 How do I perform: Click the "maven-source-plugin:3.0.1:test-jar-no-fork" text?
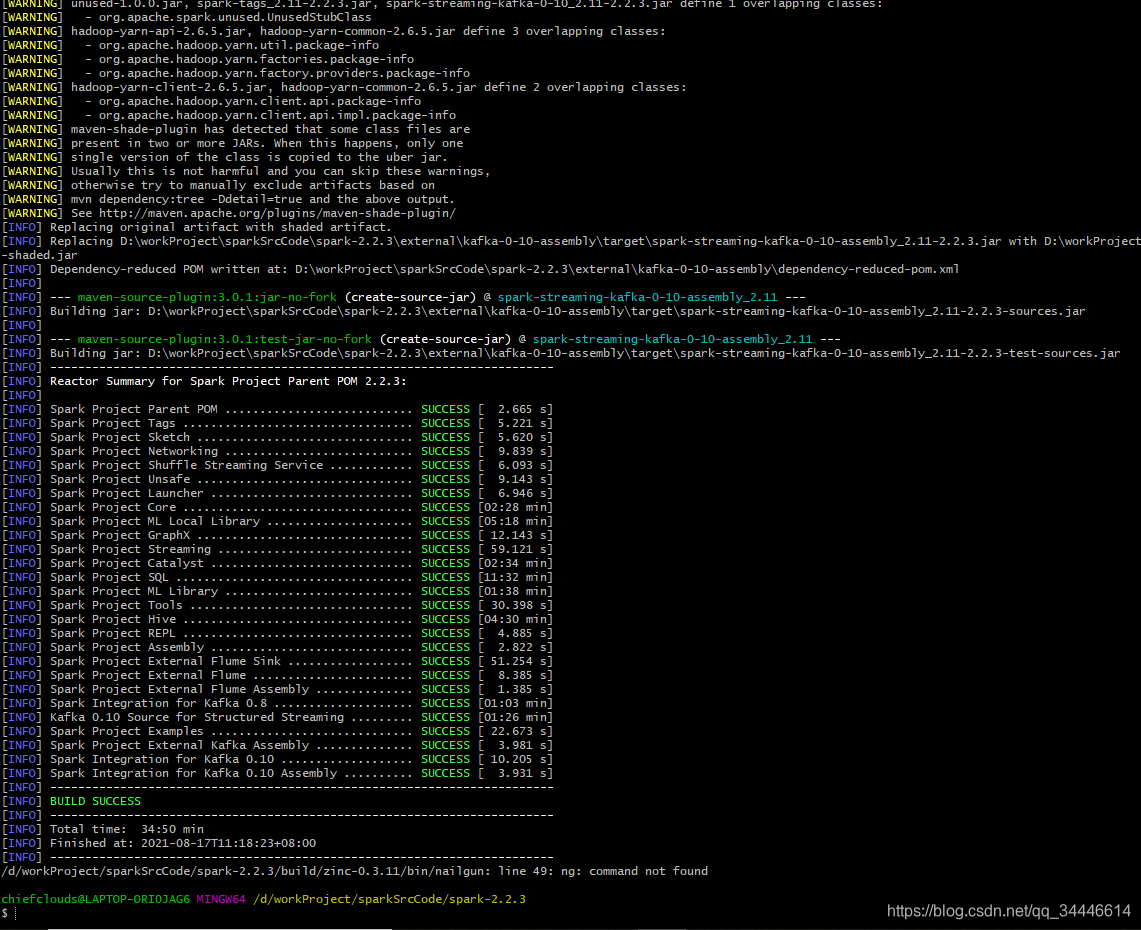point(225,339)
